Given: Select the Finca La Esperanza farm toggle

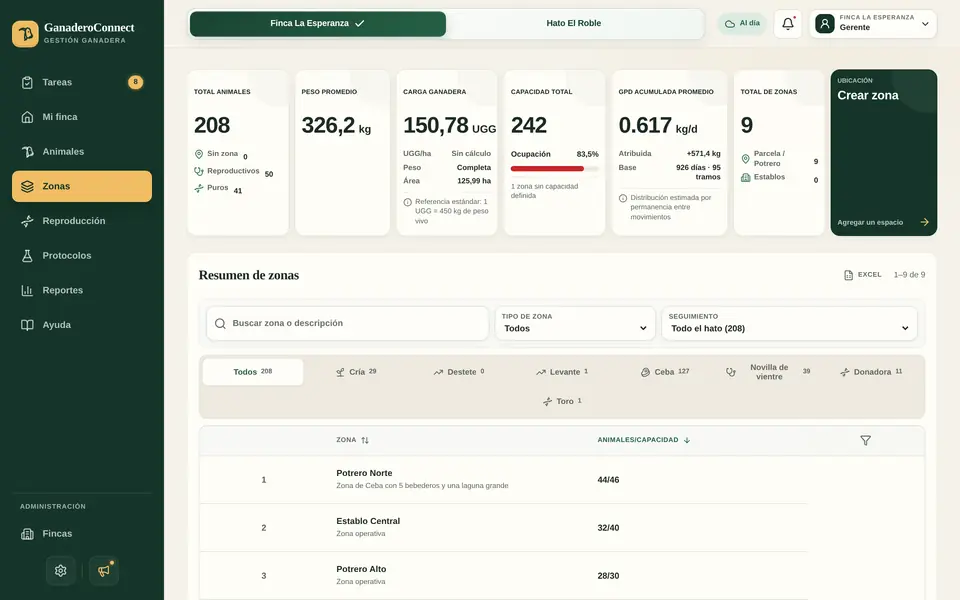Looking at the screenshot, I should (x=318, y=24).
